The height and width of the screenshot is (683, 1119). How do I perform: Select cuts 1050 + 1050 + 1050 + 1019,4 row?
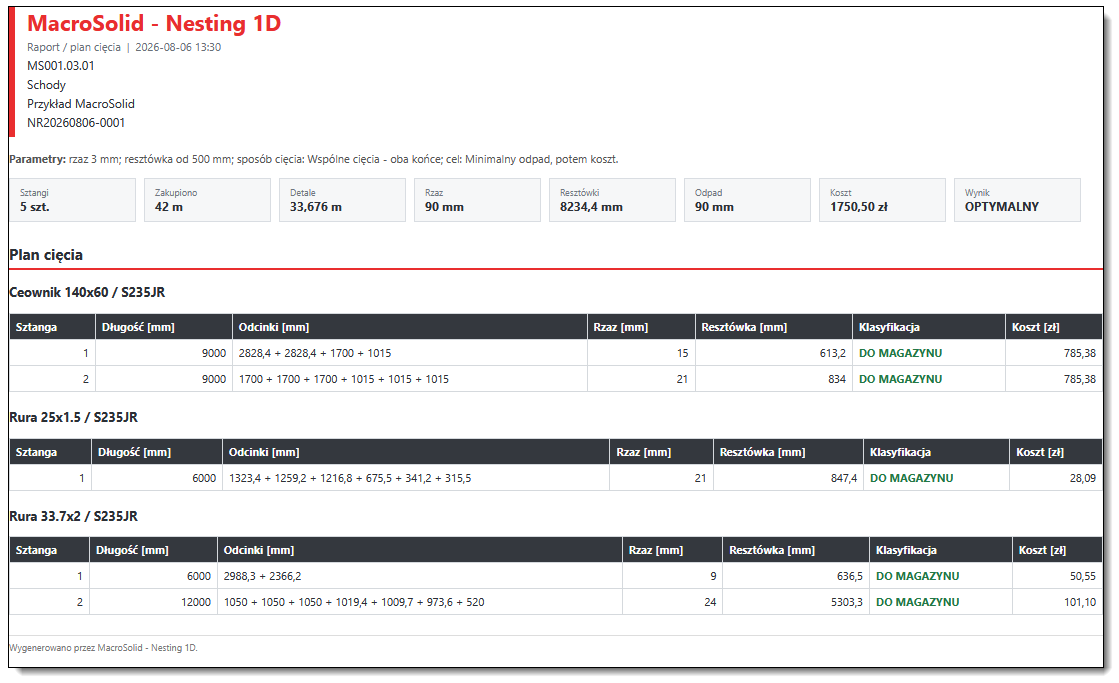354,602
